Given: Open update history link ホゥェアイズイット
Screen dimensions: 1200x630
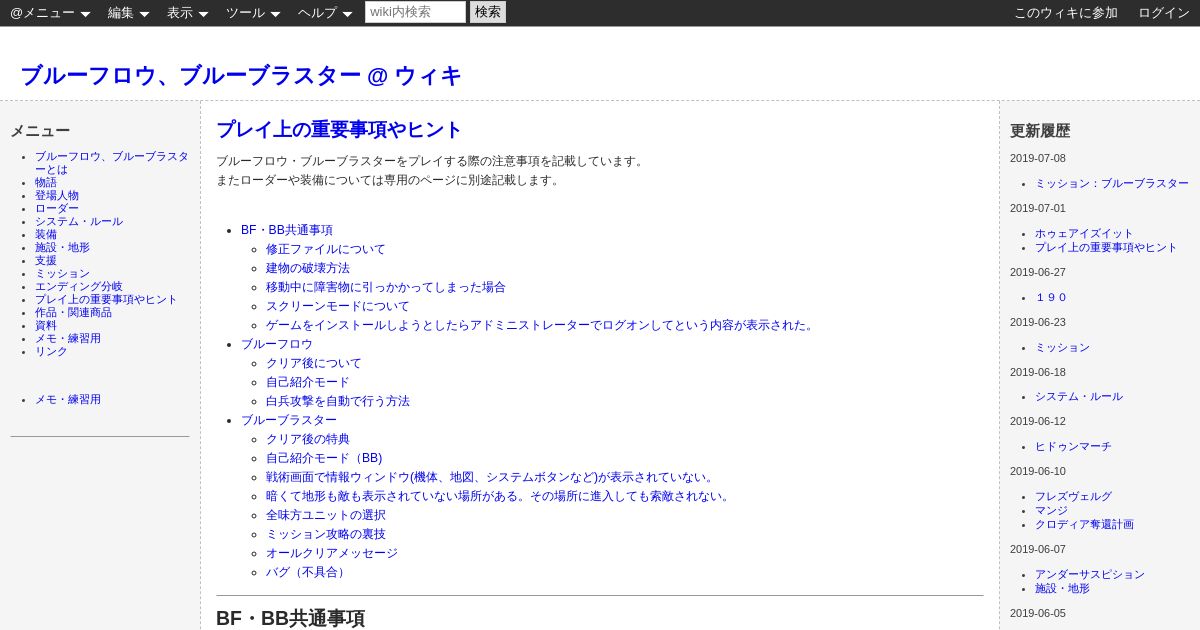Looking at the screenshot, I should tap(1084, 234).
